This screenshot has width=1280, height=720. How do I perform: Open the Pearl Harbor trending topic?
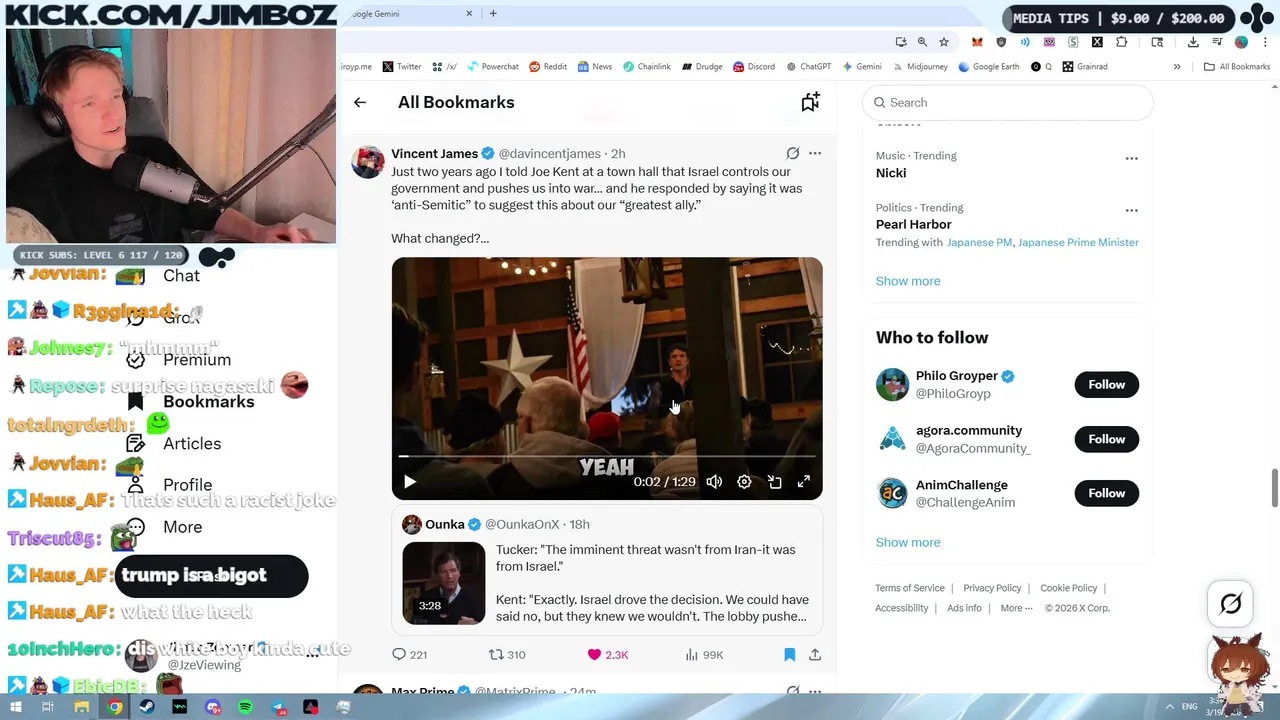pos(913,224)
